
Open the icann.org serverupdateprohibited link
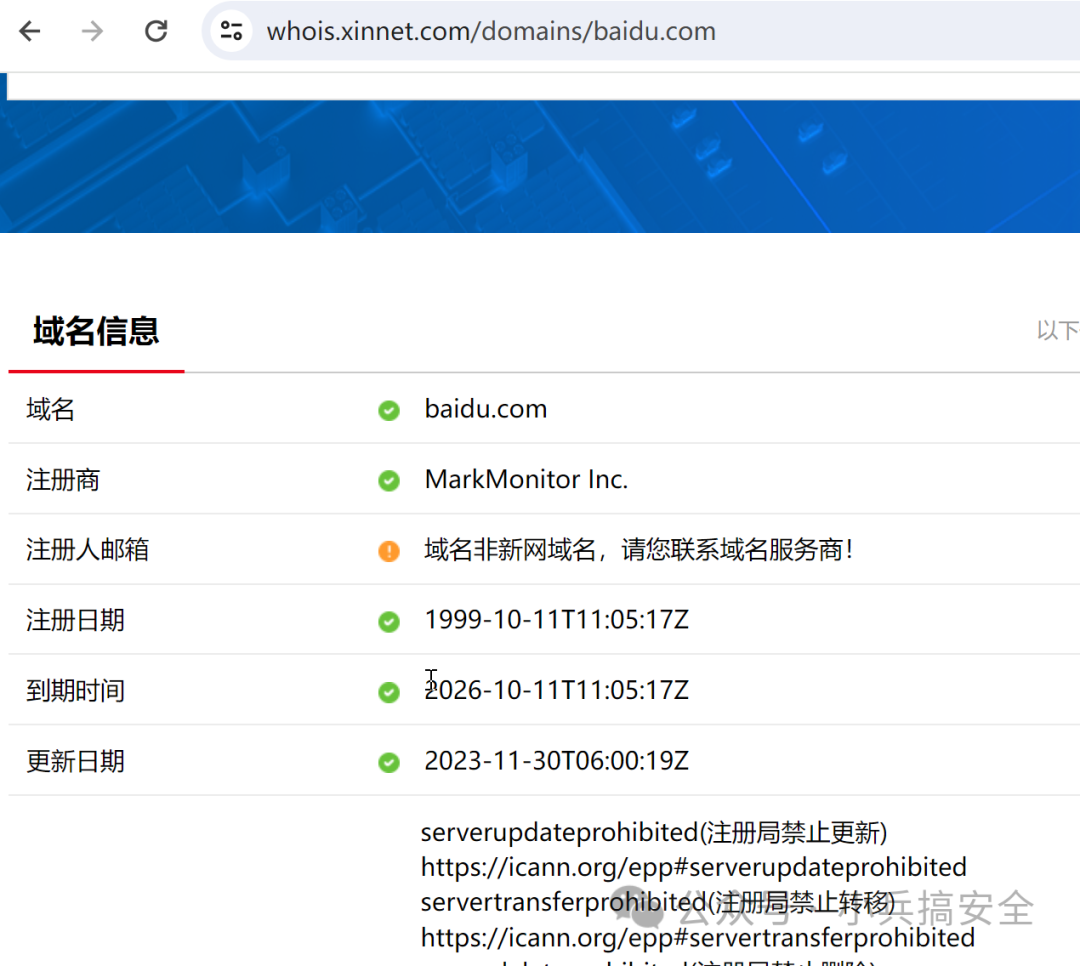693,866
